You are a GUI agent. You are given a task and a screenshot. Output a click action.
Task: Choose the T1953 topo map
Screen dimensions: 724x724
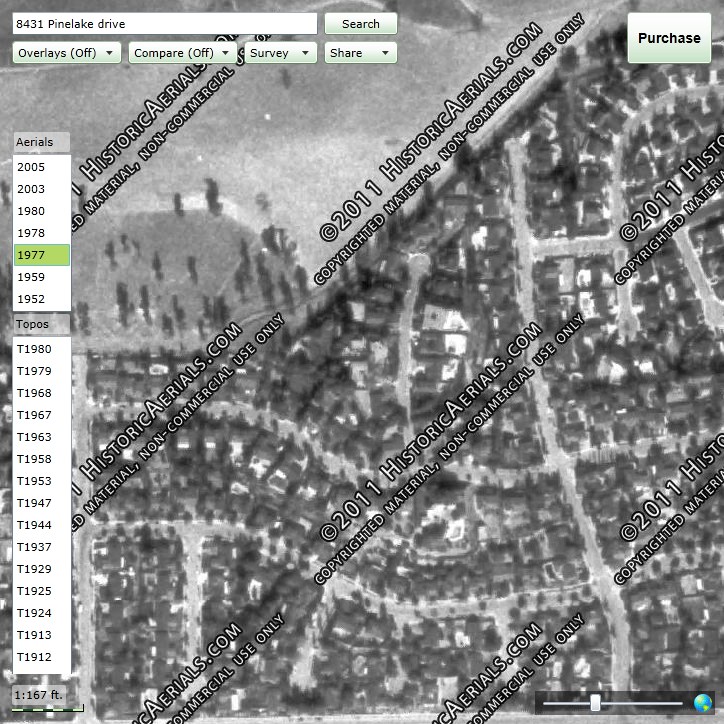pos(42,481)
